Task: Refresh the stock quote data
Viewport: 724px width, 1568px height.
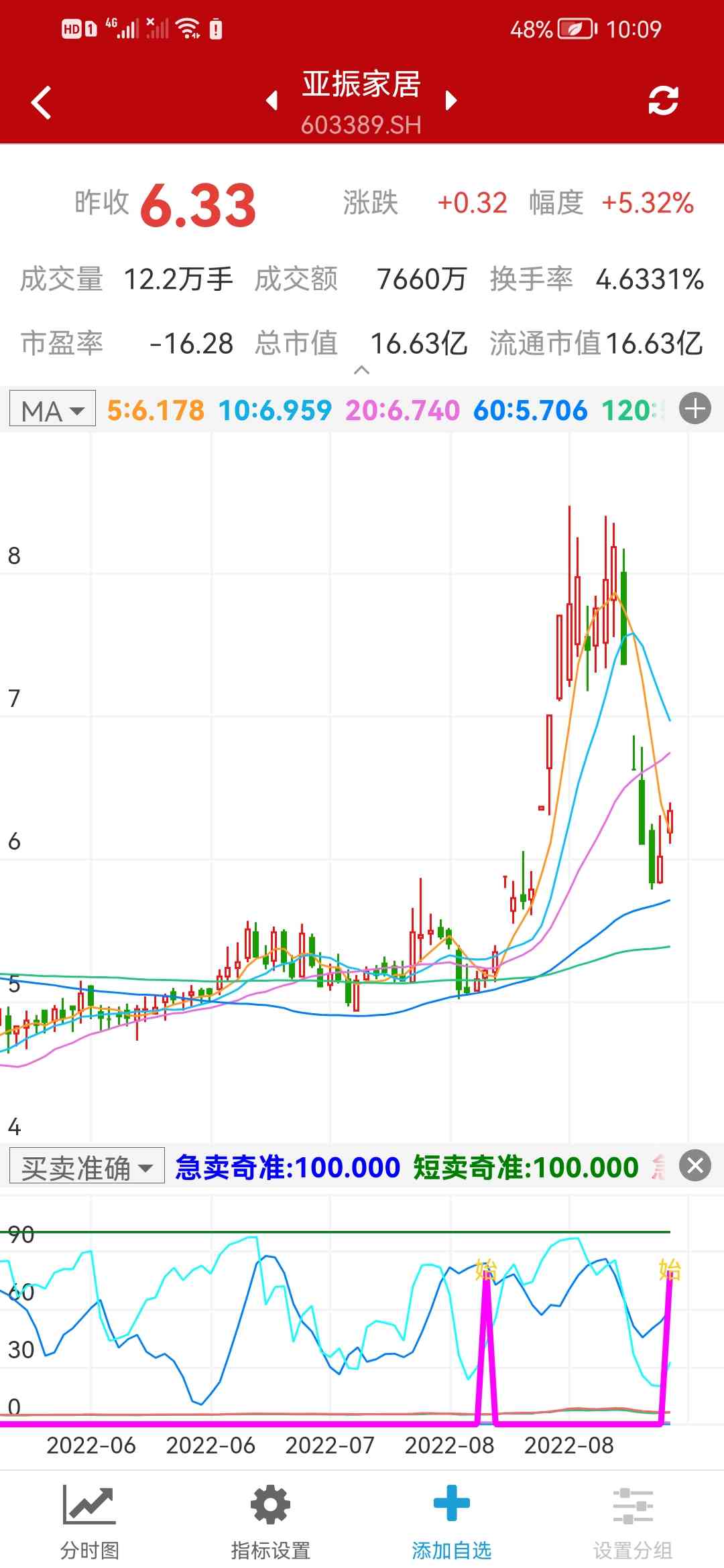Action: click(663, 101)
